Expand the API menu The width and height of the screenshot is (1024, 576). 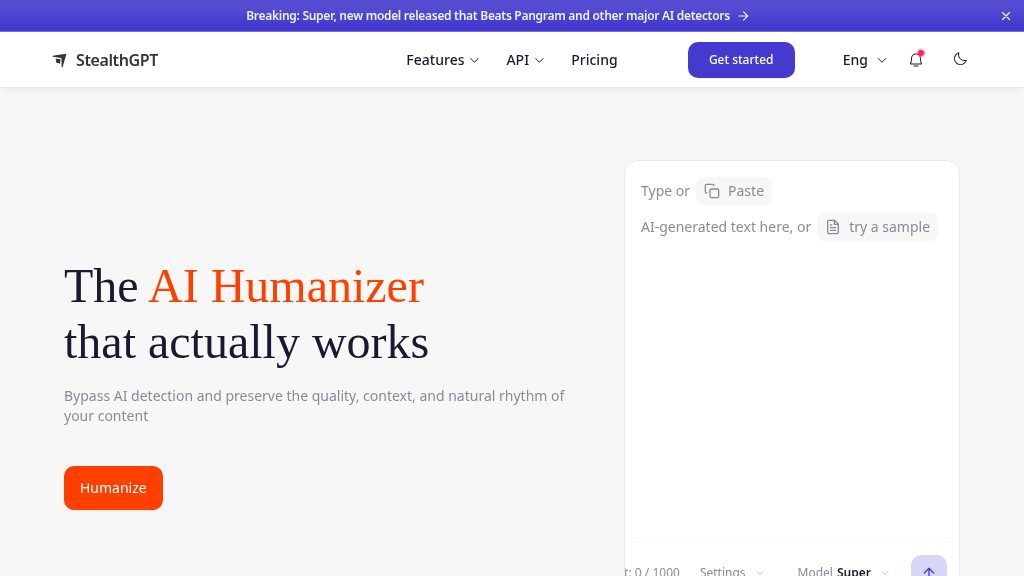[x=524, y=60]
